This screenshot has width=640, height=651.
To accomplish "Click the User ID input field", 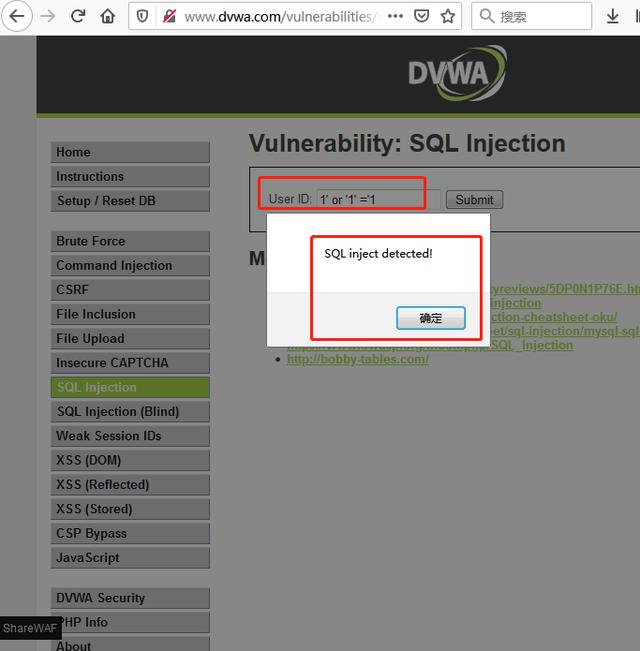I will [x=378, y=199].
